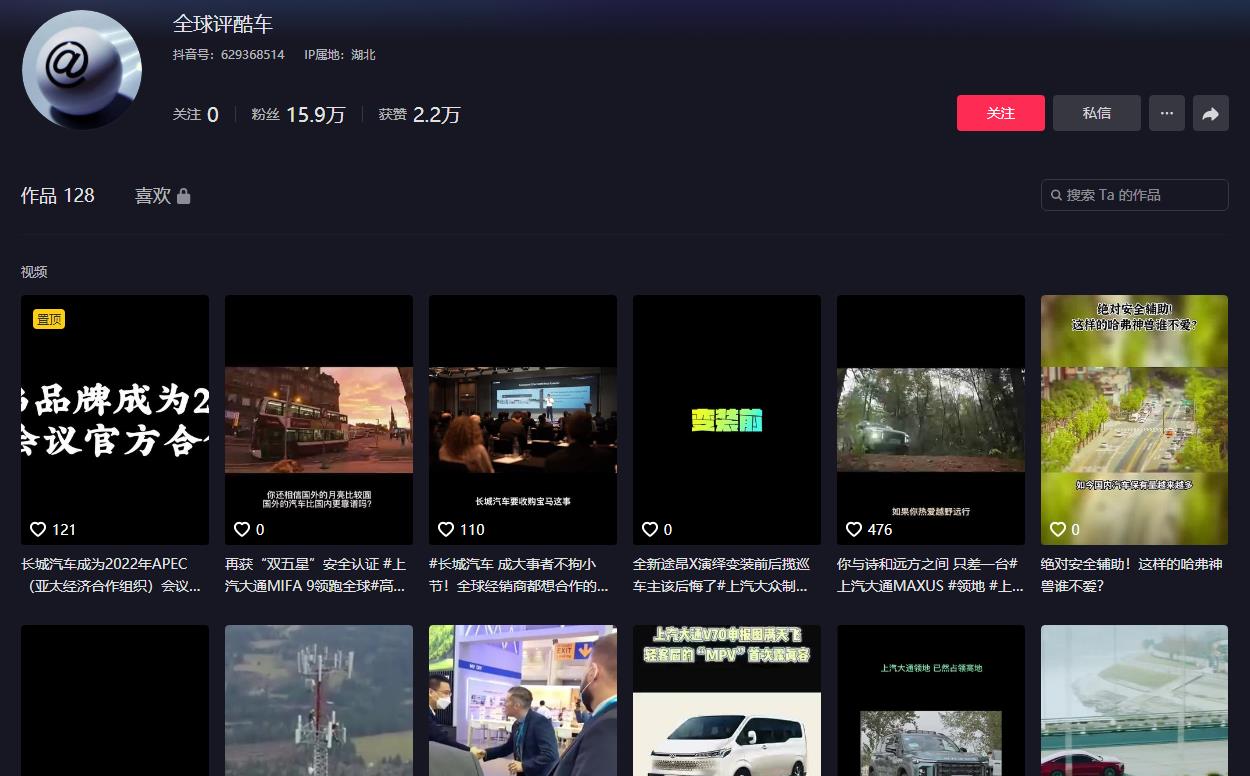Open the 变装前 video thumbnail
The image size is (1250, 776).
(x=727, y=420)
